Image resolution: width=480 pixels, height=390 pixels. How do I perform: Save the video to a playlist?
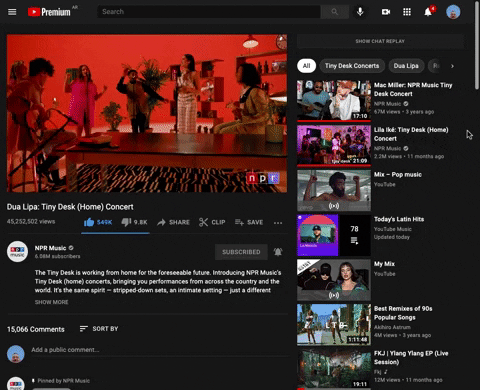click(249, 222)
